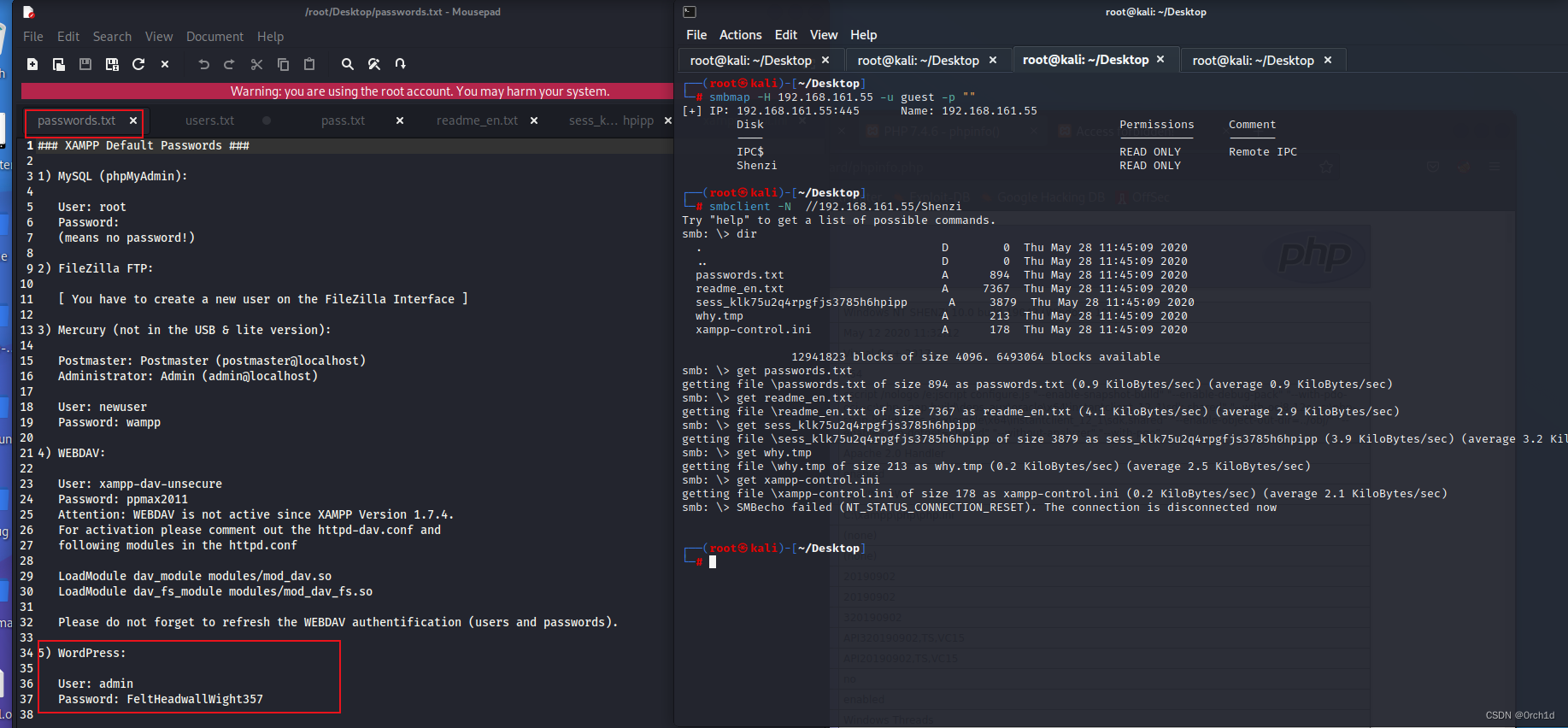Image resolution: width=1568 pixels, height=728 pixels.
Task: Click the terminal window title icon
Action: (x=690, y=12)
